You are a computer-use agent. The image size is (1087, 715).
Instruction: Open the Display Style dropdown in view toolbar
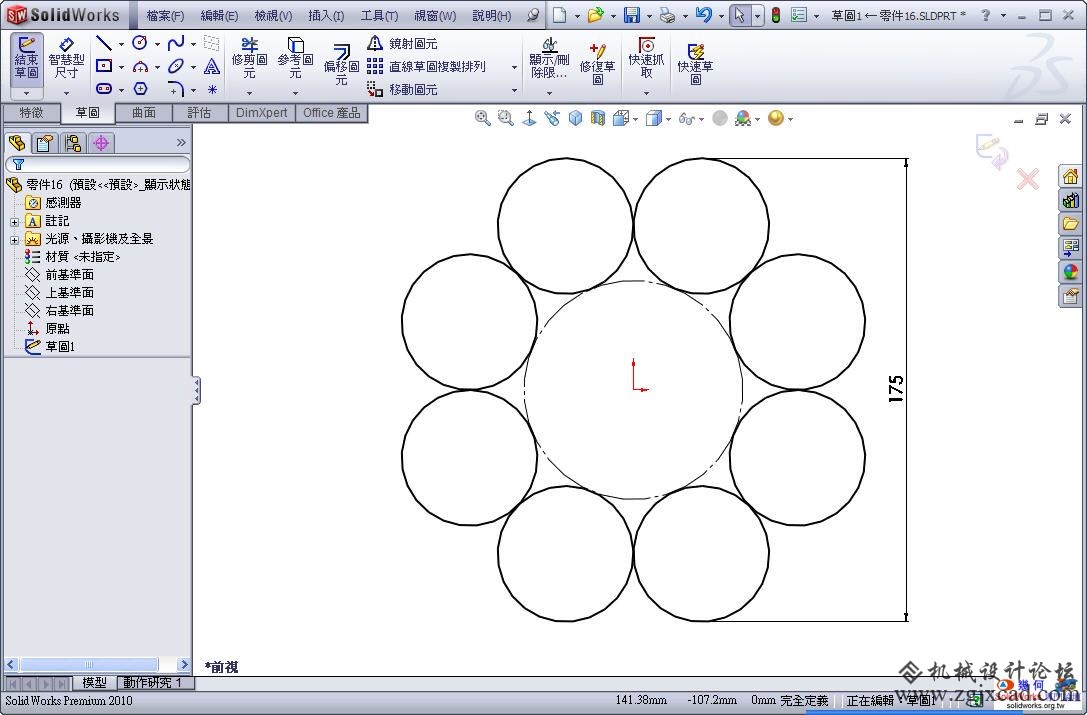click(x=668, y=119)
